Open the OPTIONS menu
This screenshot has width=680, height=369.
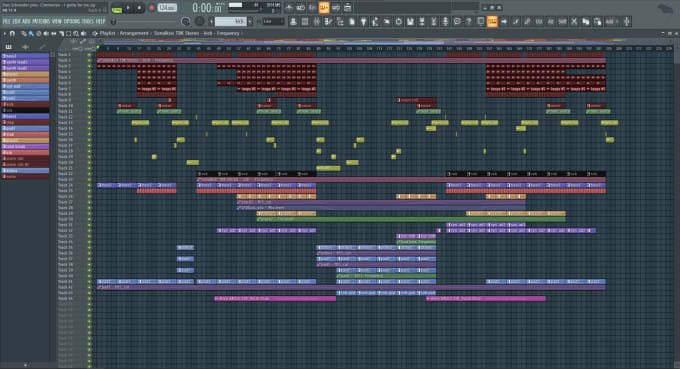point(72,21)
